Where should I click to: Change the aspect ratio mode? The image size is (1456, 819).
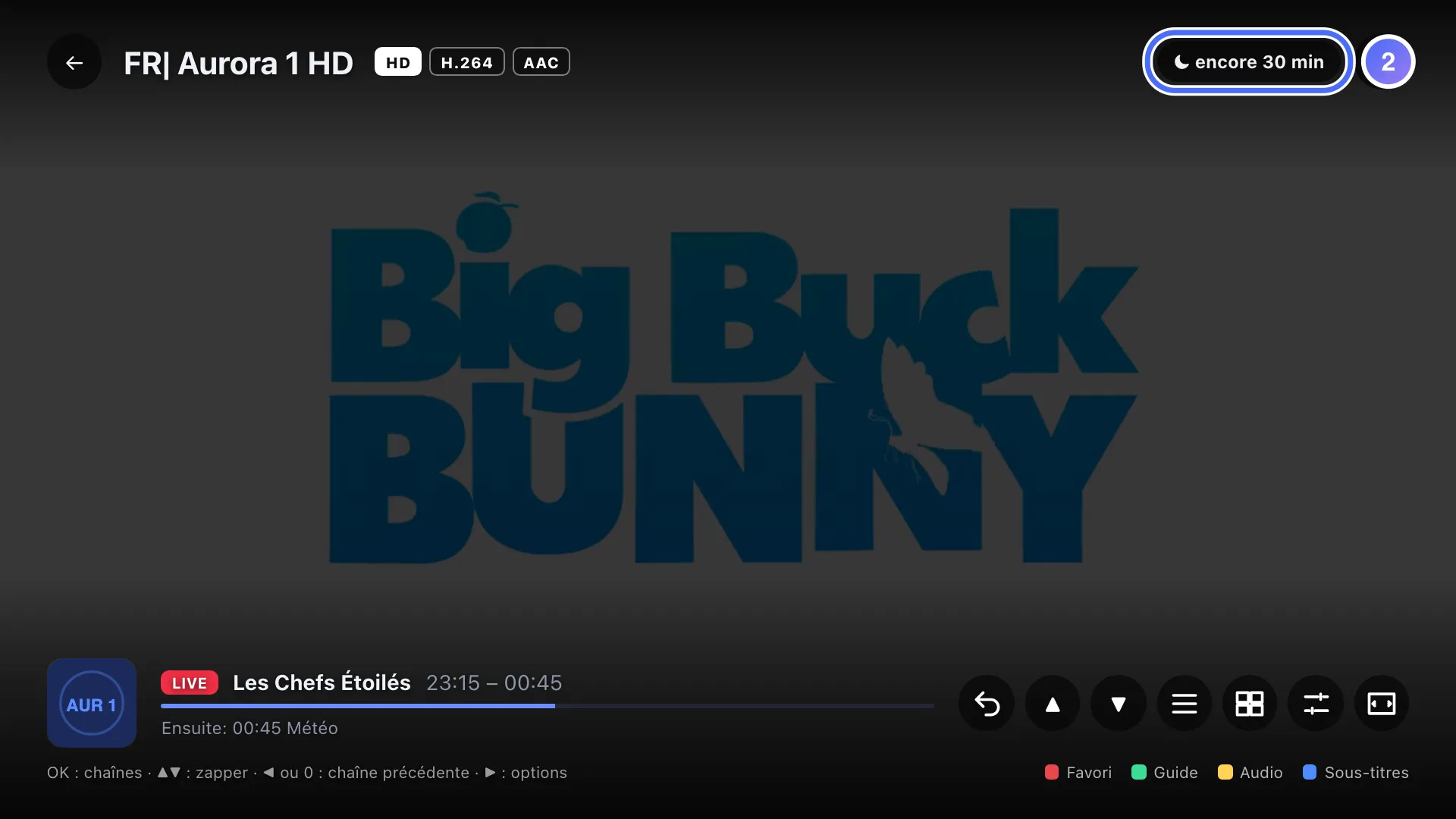pos(1382,704)
